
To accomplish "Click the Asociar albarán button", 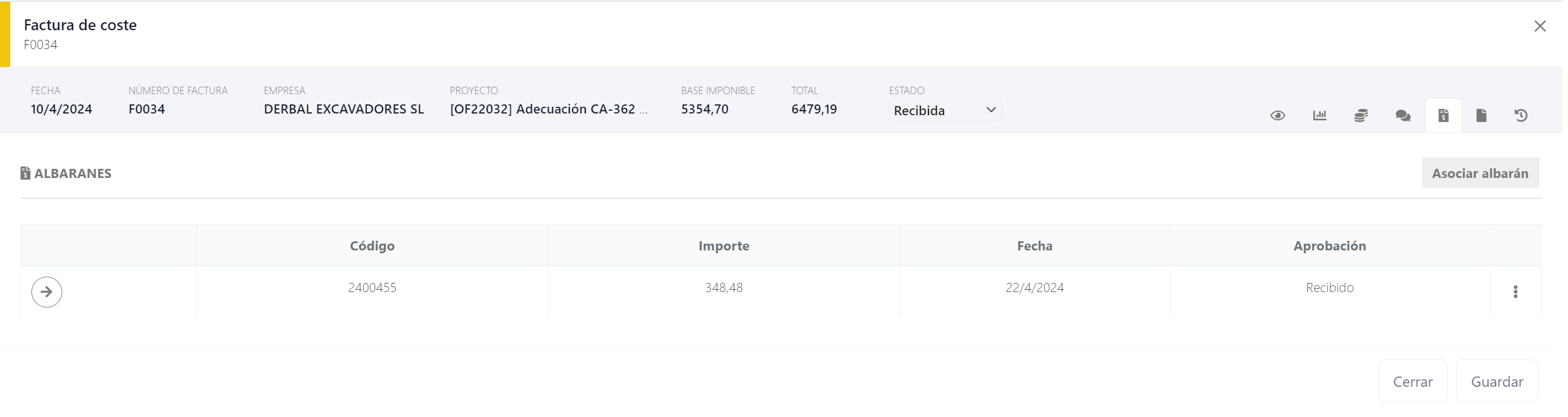I will (1479, 173).
